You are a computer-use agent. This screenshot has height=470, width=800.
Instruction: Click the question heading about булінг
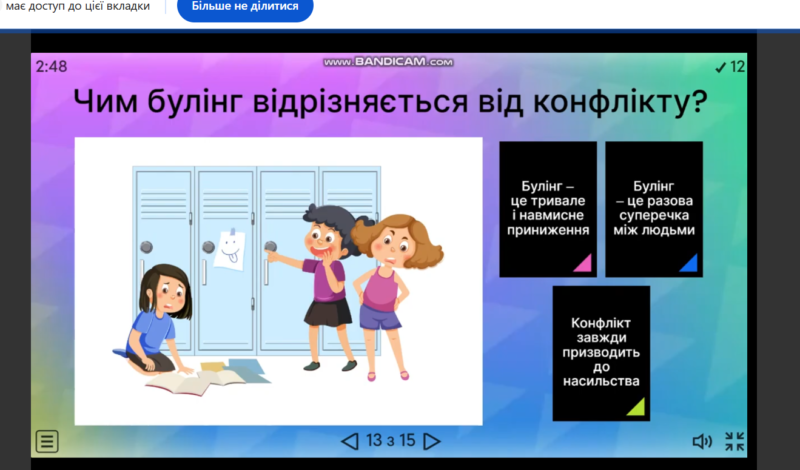391,102
